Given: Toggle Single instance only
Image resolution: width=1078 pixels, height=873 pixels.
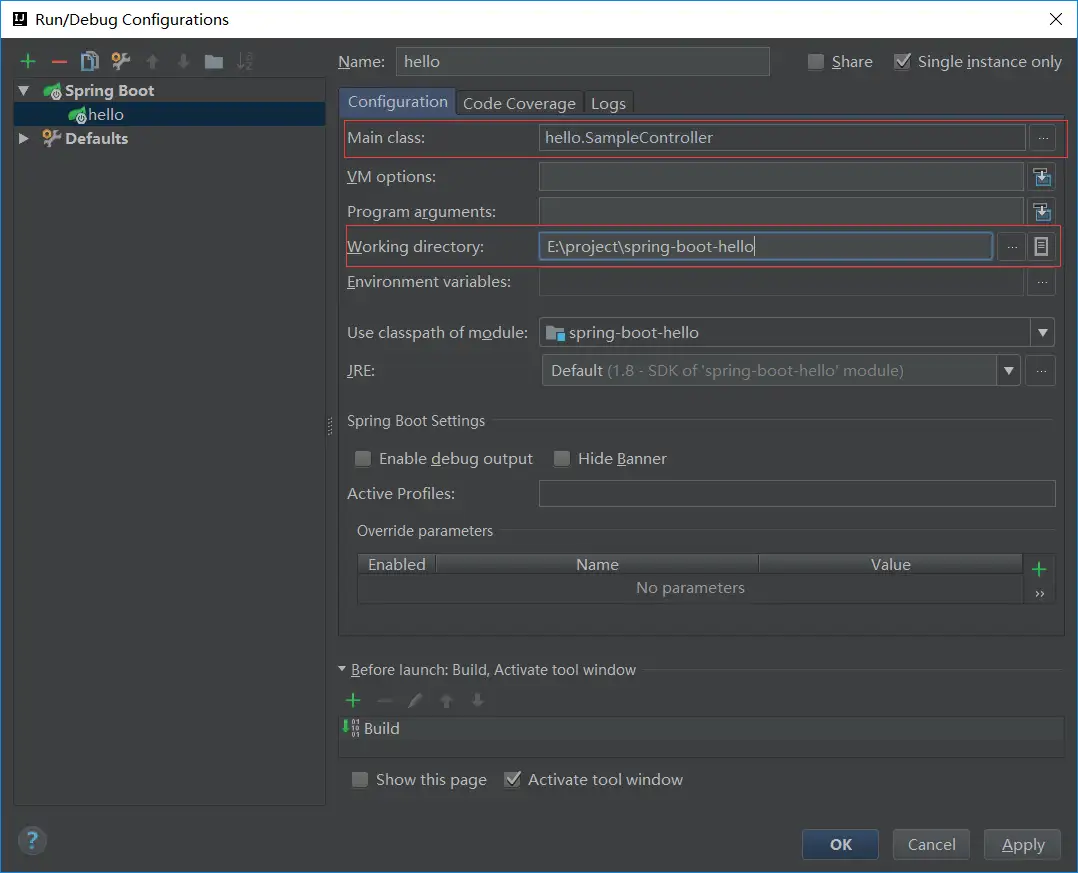Looking at the screenshot, I should (x=903, y=62).
